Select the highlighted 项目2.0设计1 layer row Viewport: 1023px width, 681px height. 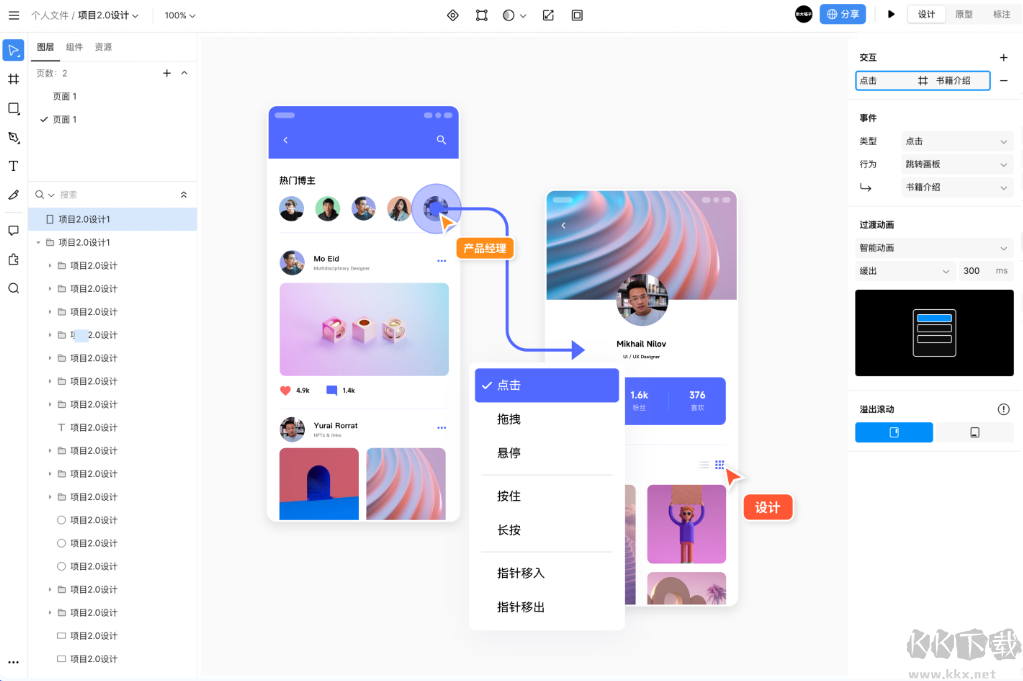[112, 219]
